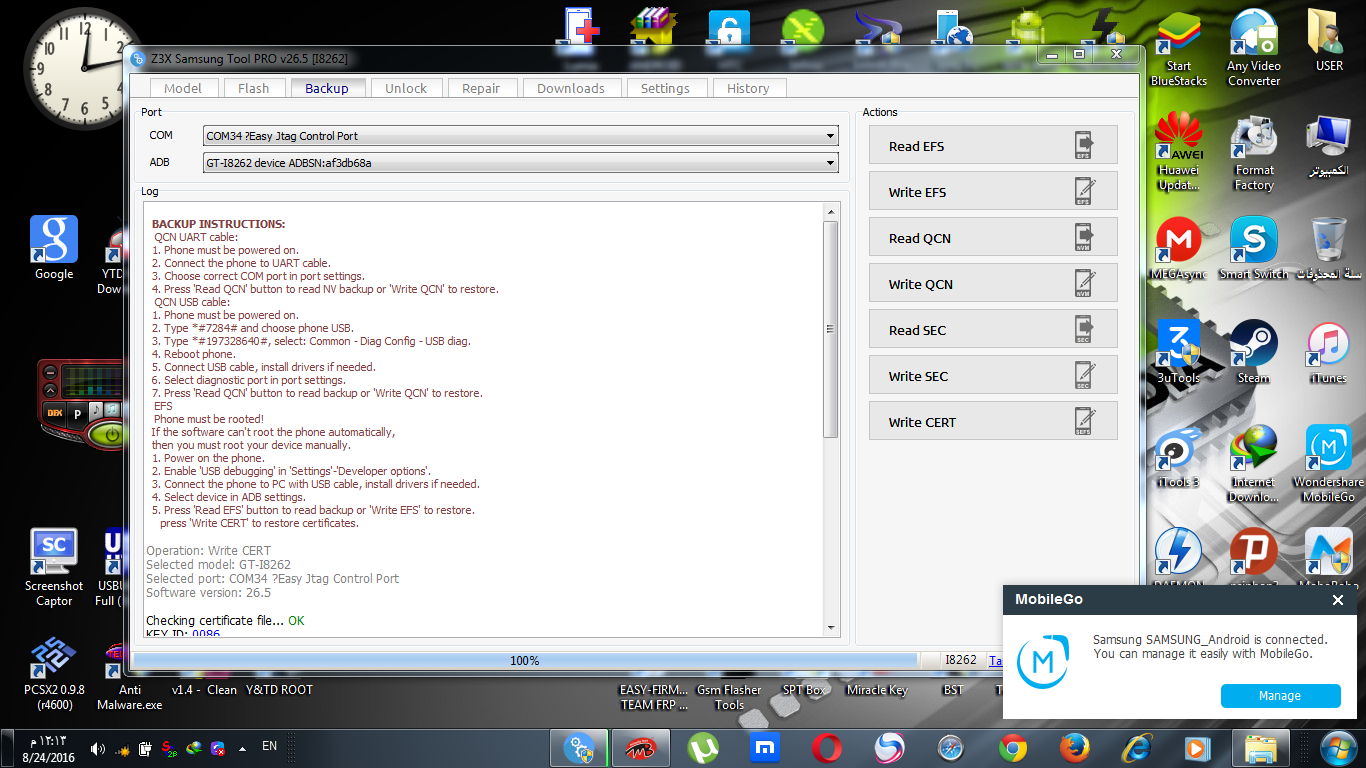The width and height of the screenshot is (1366, 768).
Task: Open the psiphon3 desktop shortcut
Action: click(x=1254, y=556)
